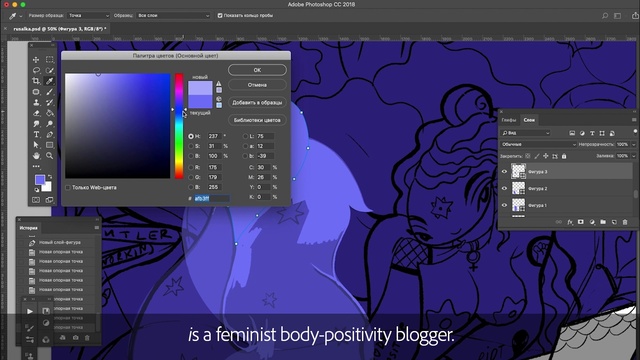The image size is (640, 360).
Task: Select the Eyedropper tool in toolbox
Action: [49, 81]
